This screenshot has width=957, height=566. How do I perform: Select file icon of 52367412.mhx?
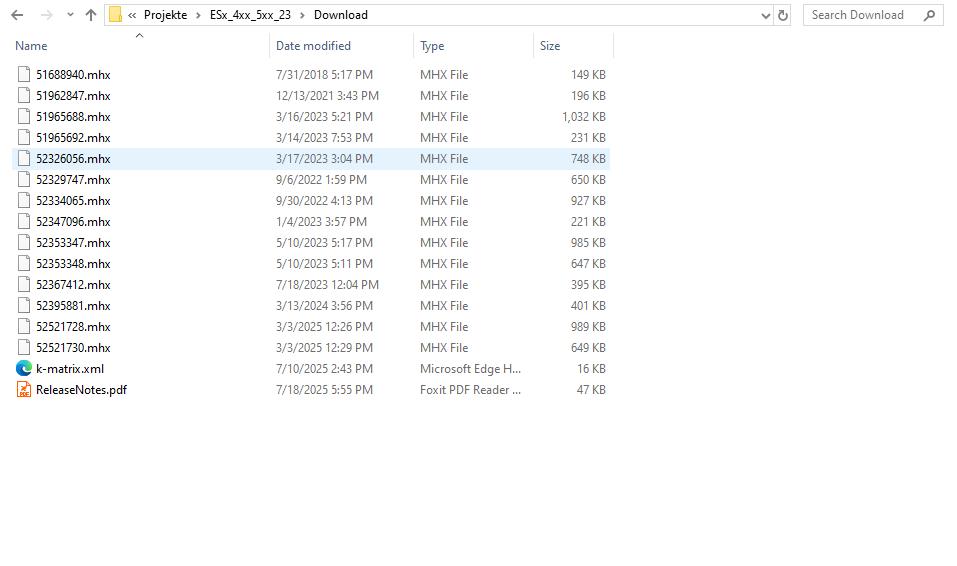[24, 285]
